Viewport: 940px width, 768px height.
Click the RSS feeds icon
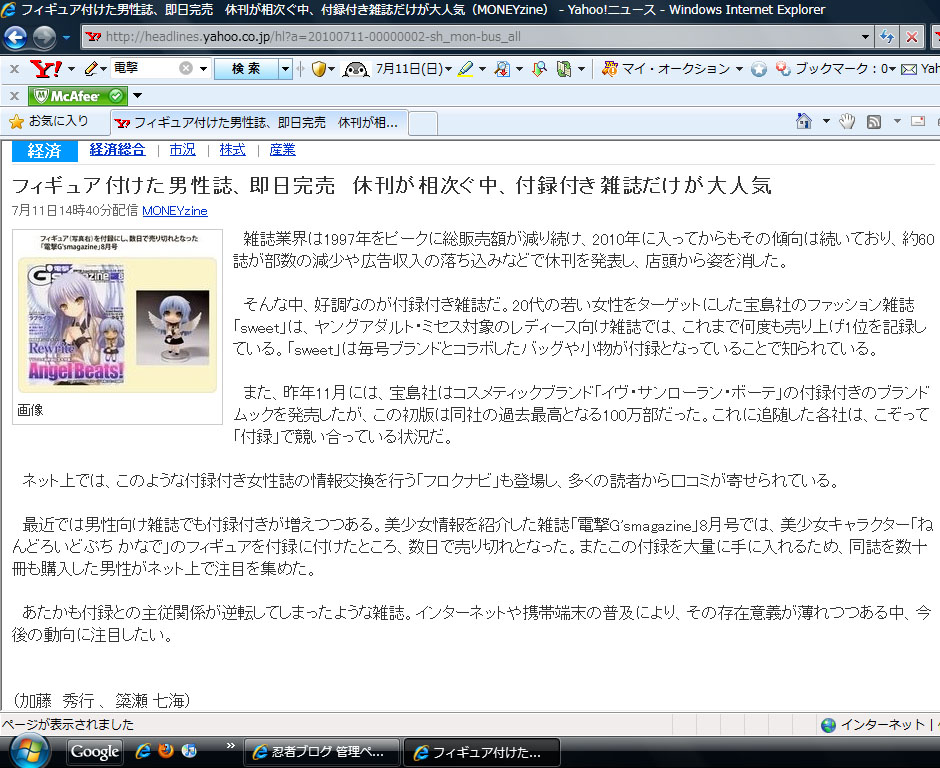(874, 122)
